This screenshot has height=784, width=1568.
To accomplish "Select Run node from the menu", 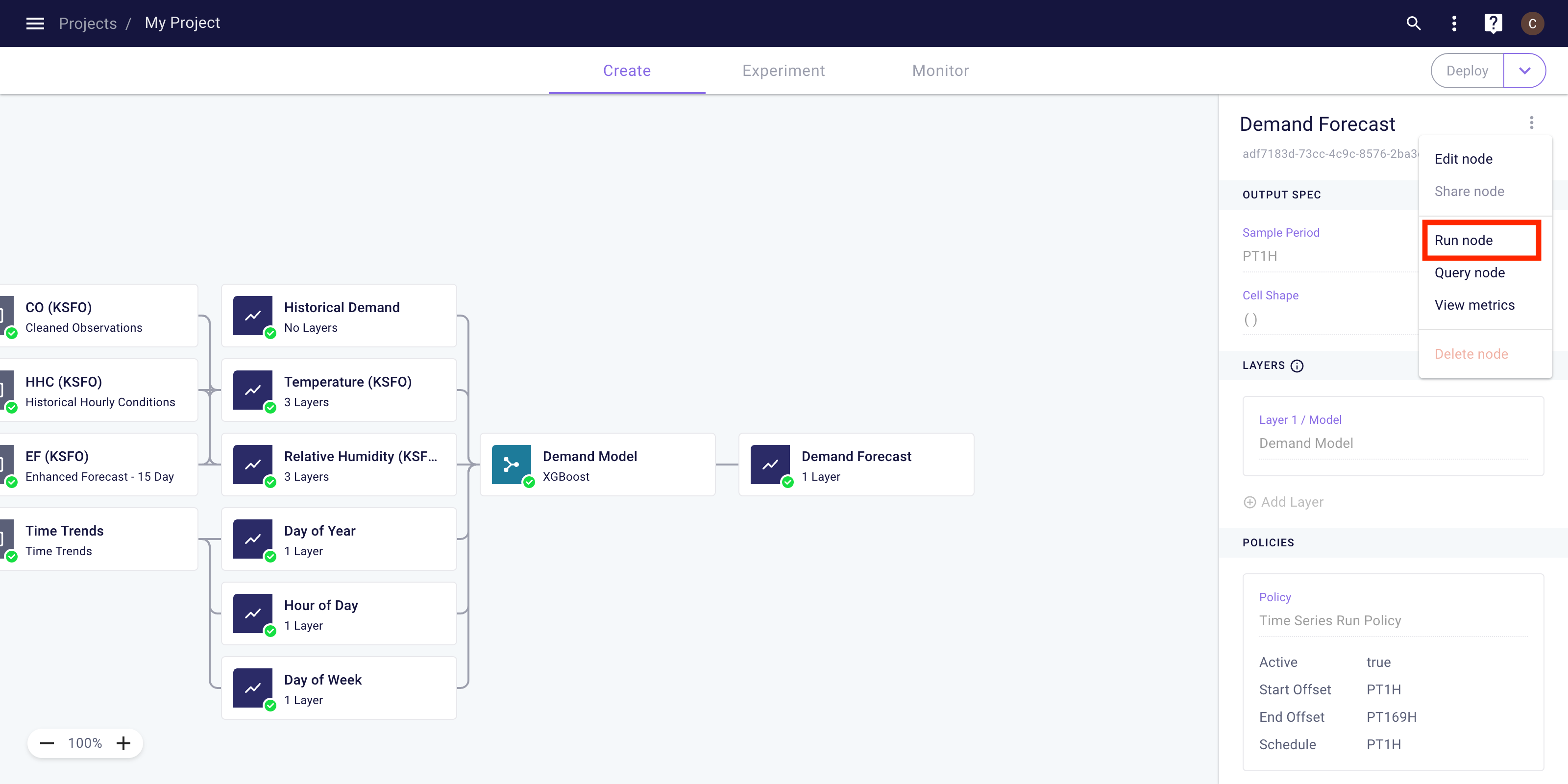I will 1463,241.
